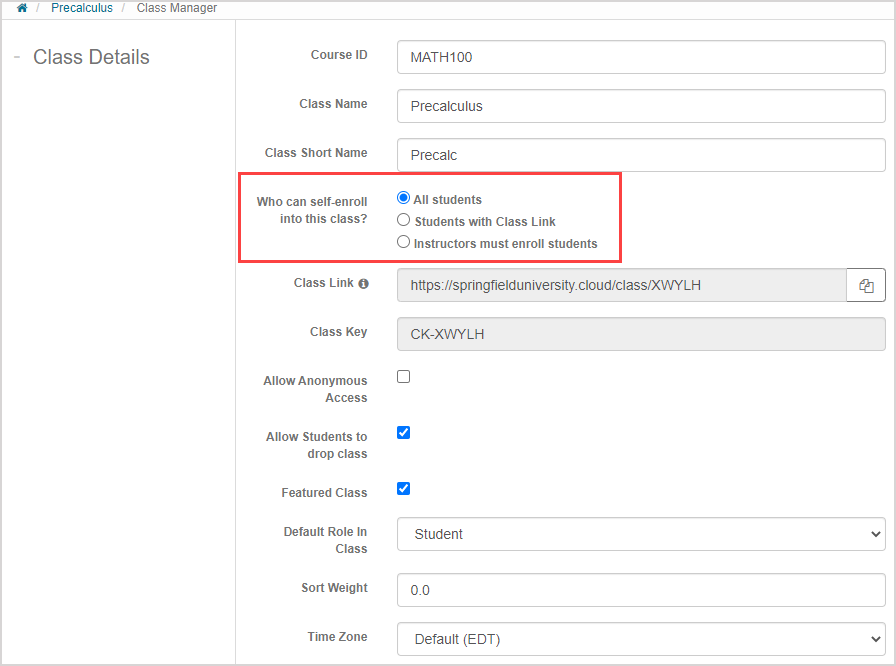Screen dimensions: 896x666
Task: Collapse the Class Details section
Action: 17,57
